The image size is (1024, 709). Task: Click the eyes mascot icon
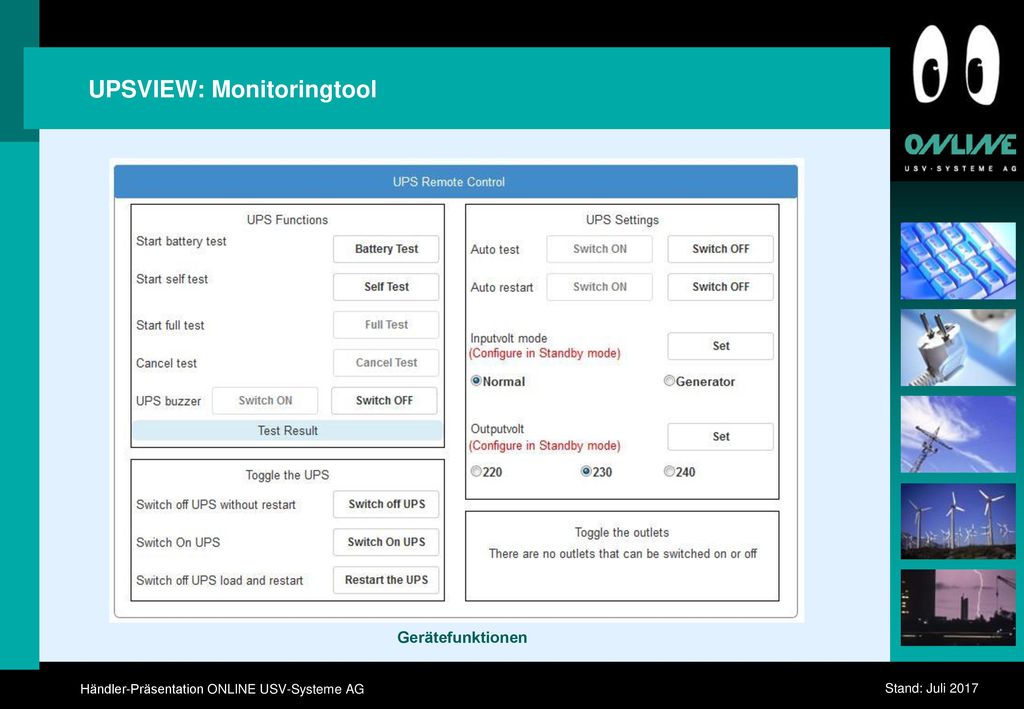tap(956, 64)
